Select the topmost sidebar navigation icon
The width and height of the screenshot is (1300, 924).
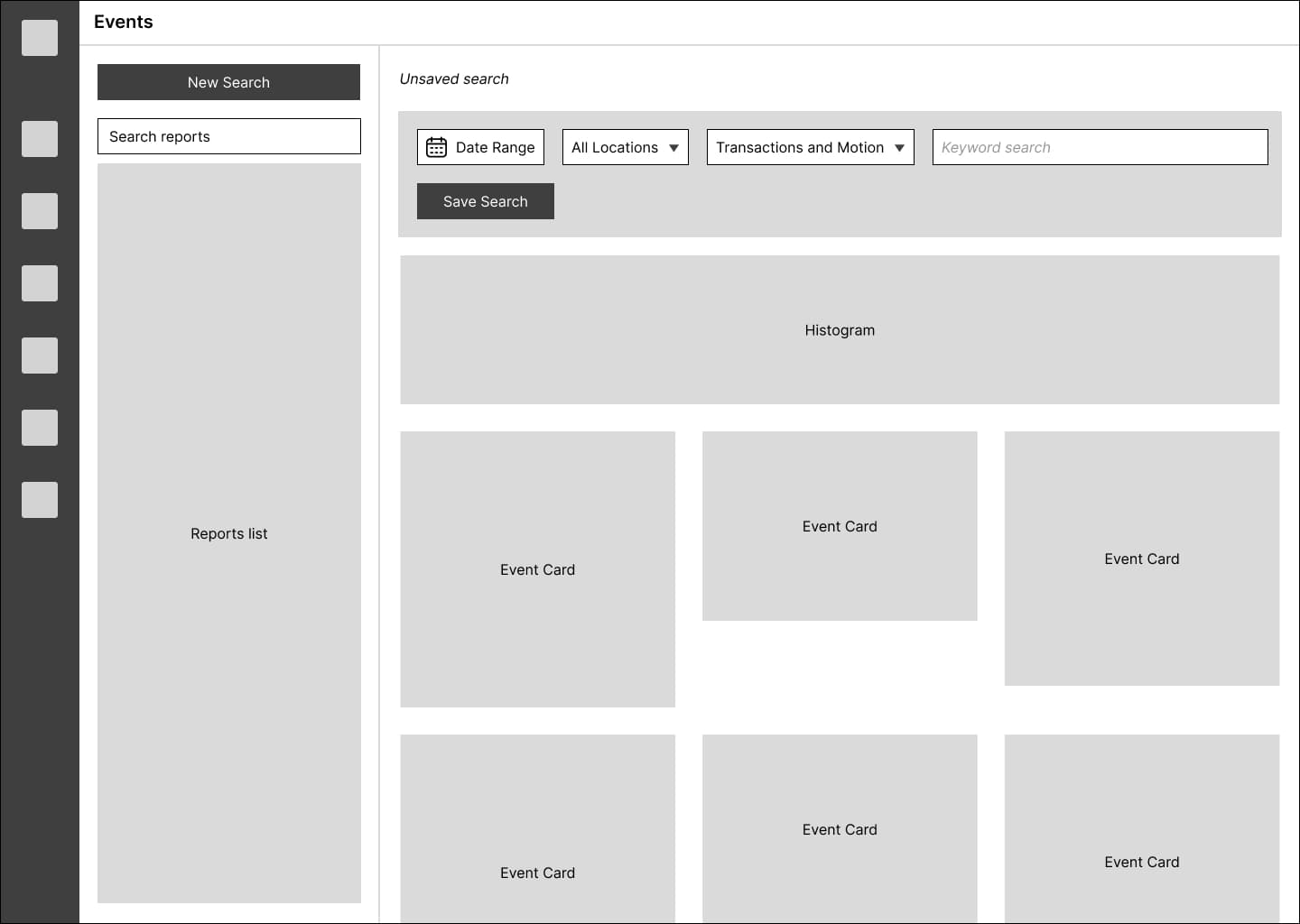(x=40, y=37)
